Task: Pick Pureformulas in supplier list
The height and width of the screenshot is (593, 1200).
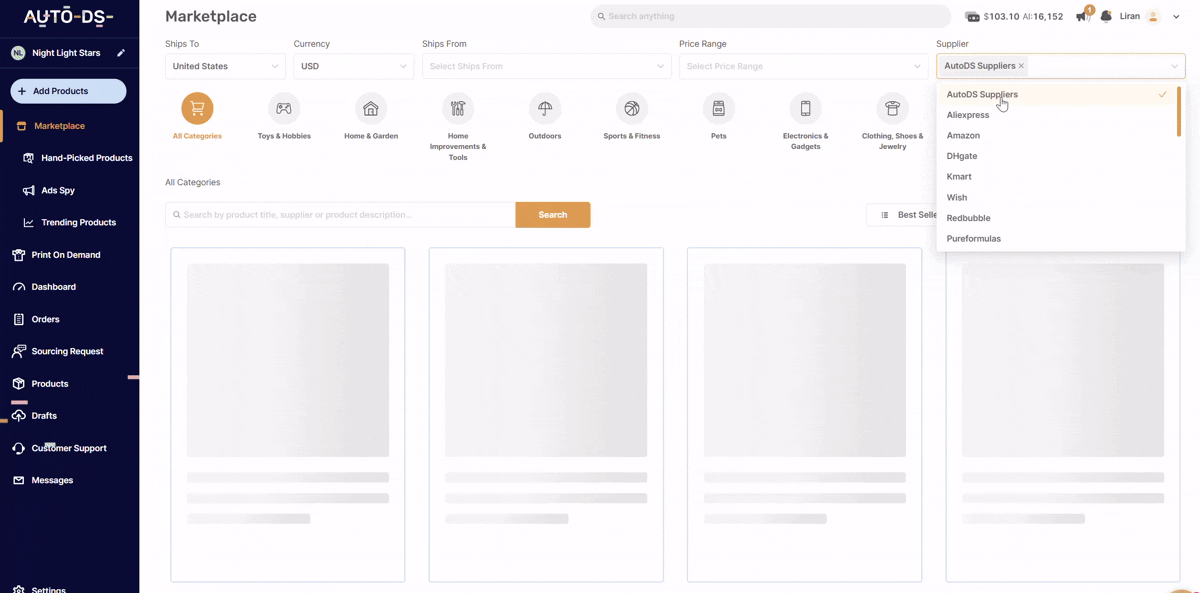Action: 1056,238
